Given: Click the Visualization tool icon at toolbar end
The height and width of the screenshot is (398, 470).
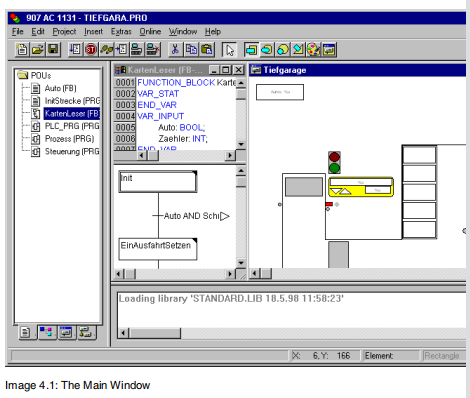Looking at the screenshot, I should pyautogui.click(x=329, y=50).
